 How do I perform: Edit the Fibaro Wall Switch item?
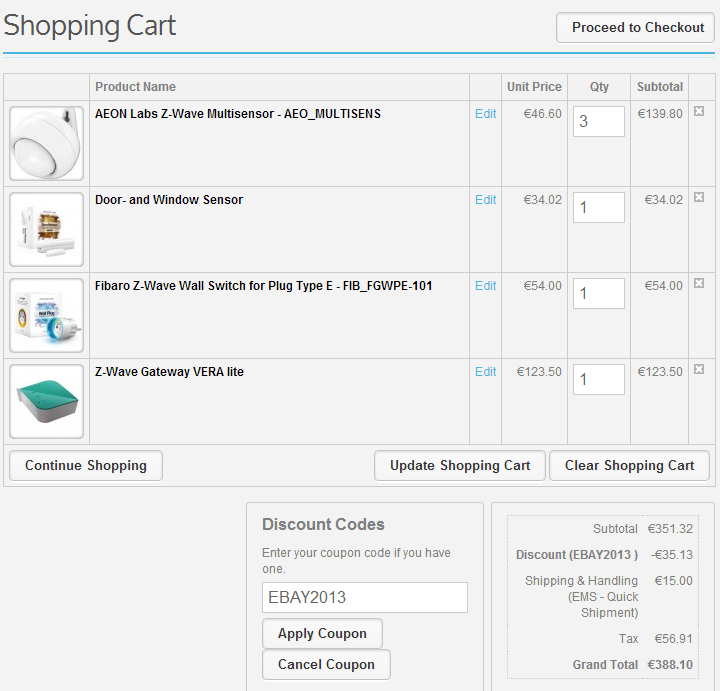485,286
